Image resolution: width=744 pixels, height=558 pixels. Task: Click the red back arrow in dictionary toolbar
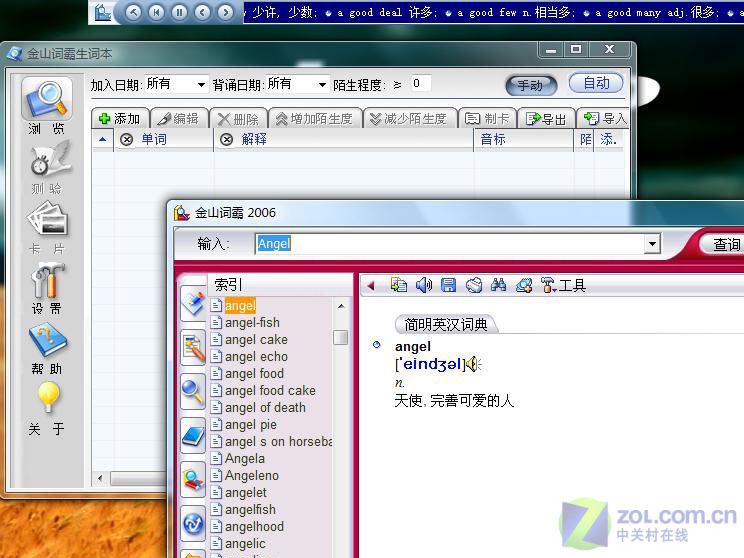[x=371, y=286]
